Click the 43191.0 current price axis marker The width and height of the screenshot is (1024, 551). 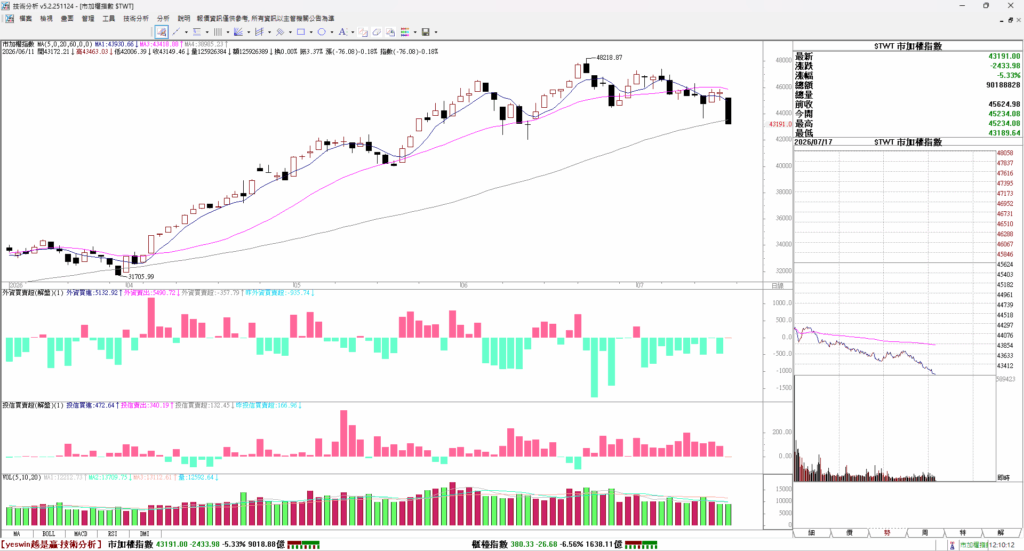[x=780, y=124]
